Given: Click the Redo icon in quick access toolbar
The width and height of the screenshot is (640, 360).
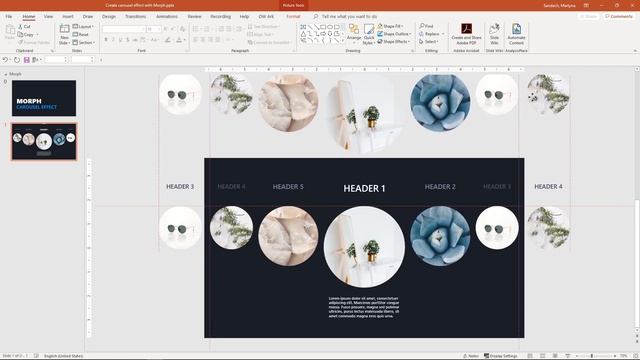Looking at the screenshot, I should coord(17,60).
